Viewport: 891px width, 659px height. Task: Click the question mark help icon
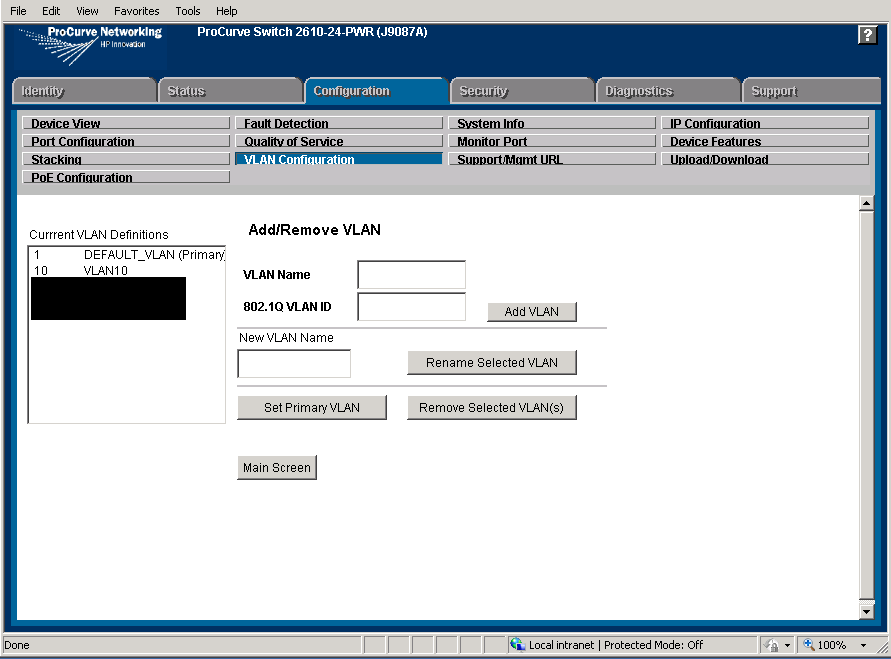point(867,34)
